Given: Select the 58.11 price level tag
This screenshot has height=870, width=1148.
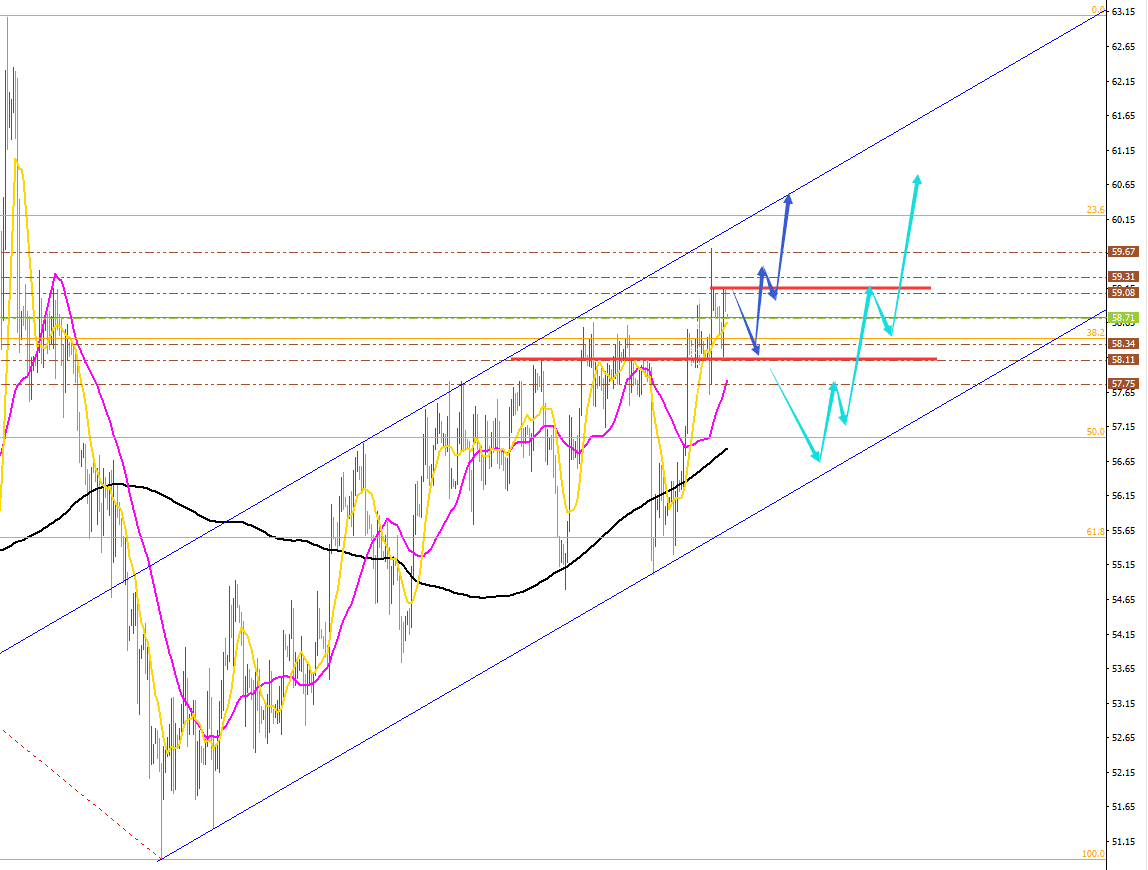Looking at the screenshot, I should pyautogui.click(x=1123, y=360).
